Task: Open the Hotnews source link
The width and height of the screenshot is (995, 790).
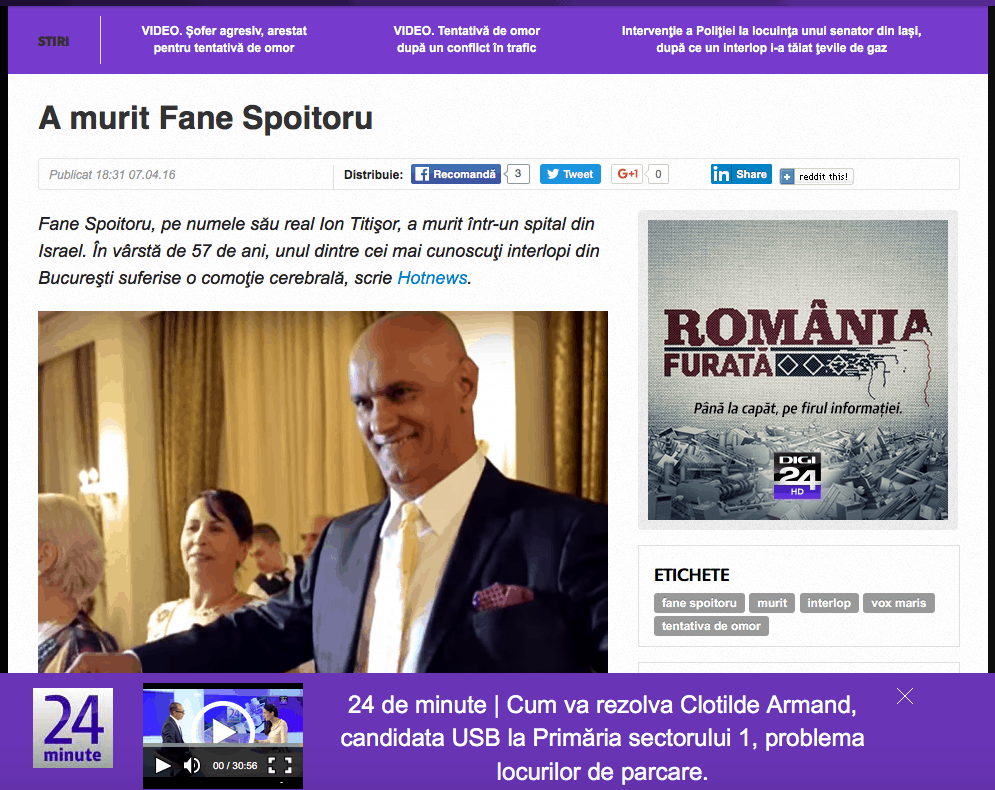Action: [x=432, y=278]
